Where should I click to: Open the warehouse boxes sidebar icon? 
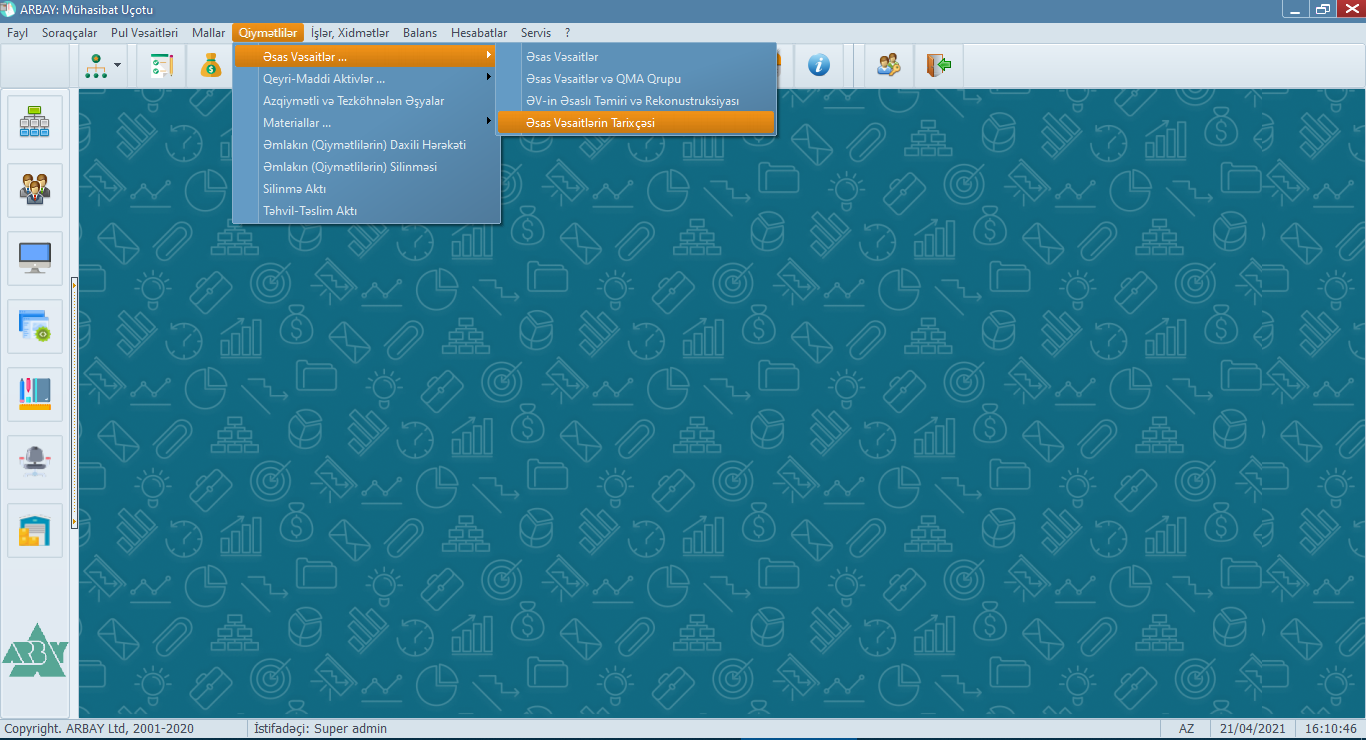(x=35, y=530)
